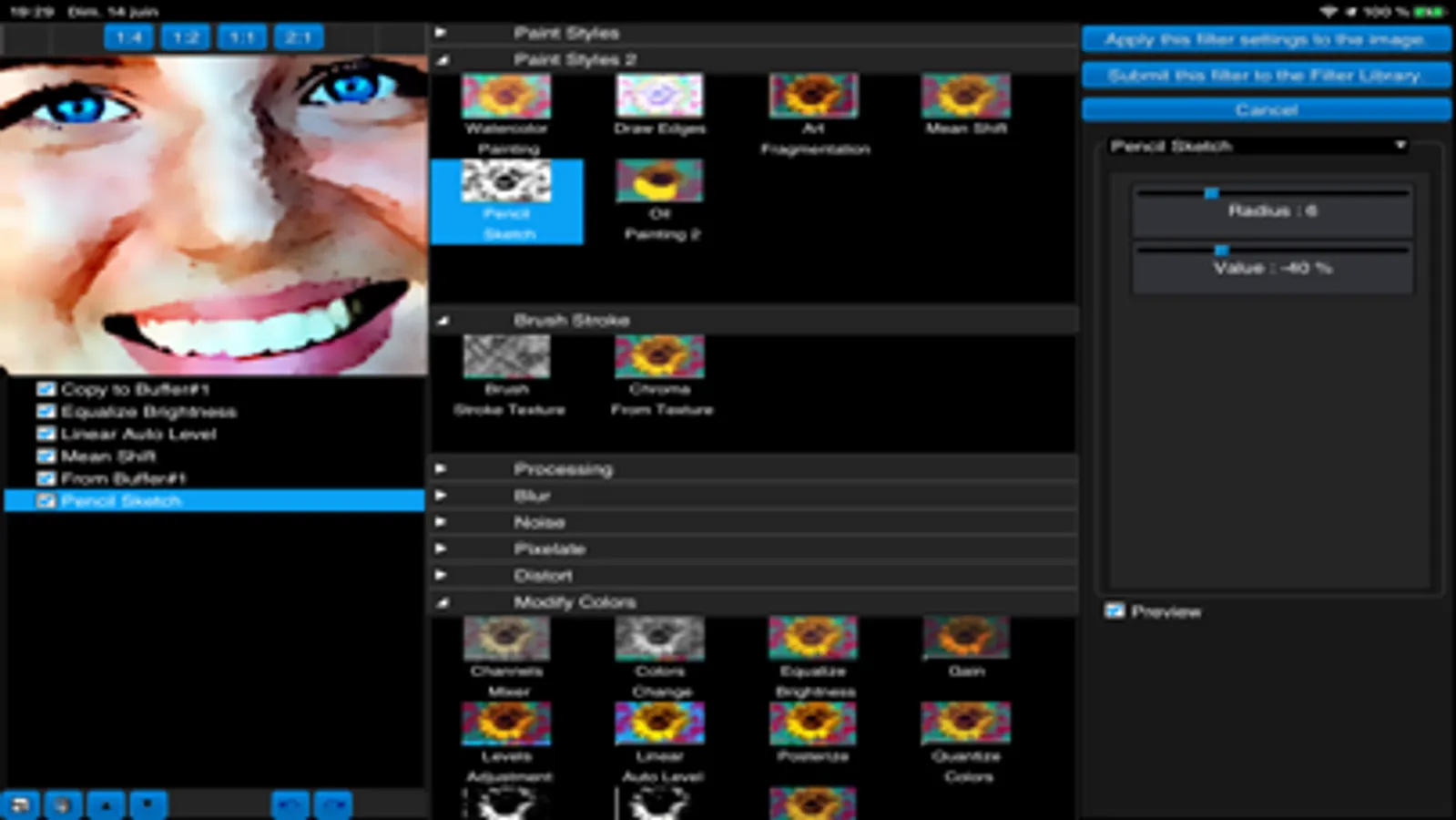This screenshot has width=1456, height=820.
Task: Expand the Distort section
Action: click(x=441, y=576)
